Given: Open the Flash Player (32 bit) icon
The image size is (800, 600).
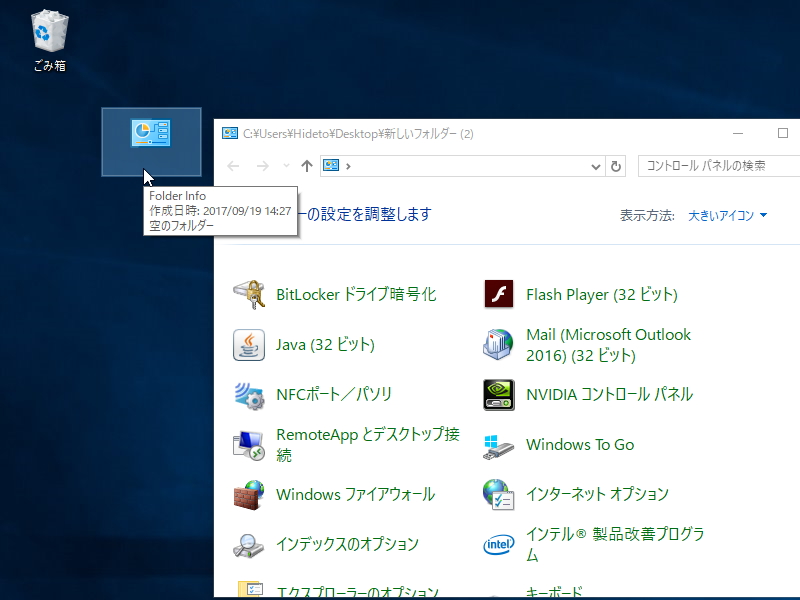Looking at the screenshot, I should click(498, 294).
